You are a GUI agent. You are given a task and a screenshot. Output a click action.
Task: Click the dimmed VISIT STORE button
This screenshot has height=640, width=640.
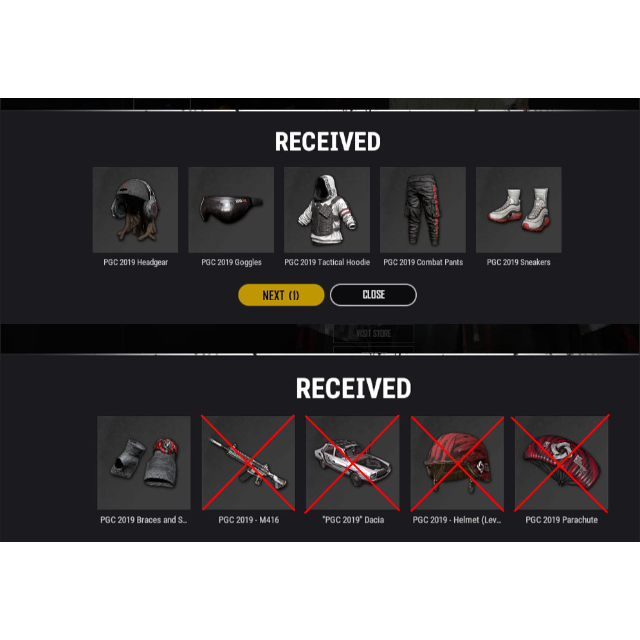click(x=373, y=333)
